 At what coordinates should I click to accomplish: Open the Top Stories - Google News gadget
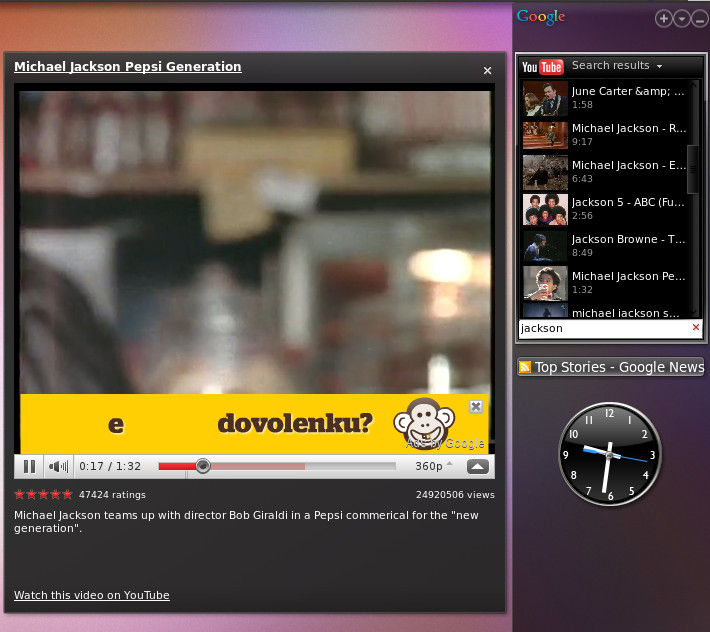click(x=611, y=367)
